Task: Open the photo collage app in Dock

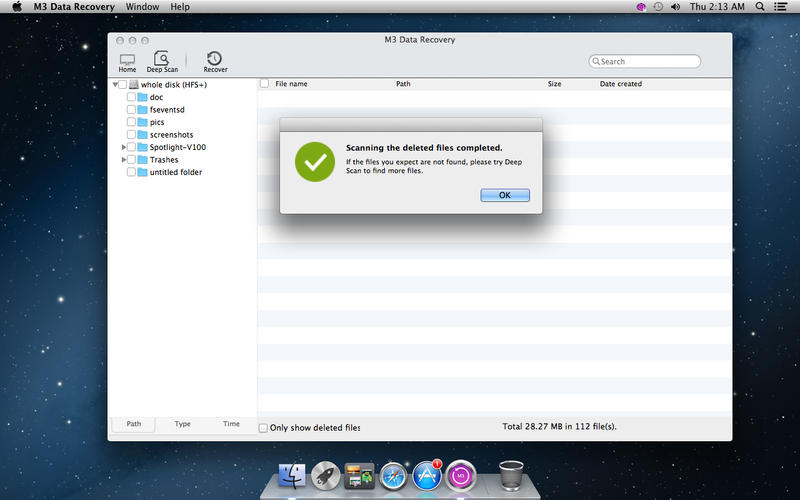Action: click(x=359, y=476)
